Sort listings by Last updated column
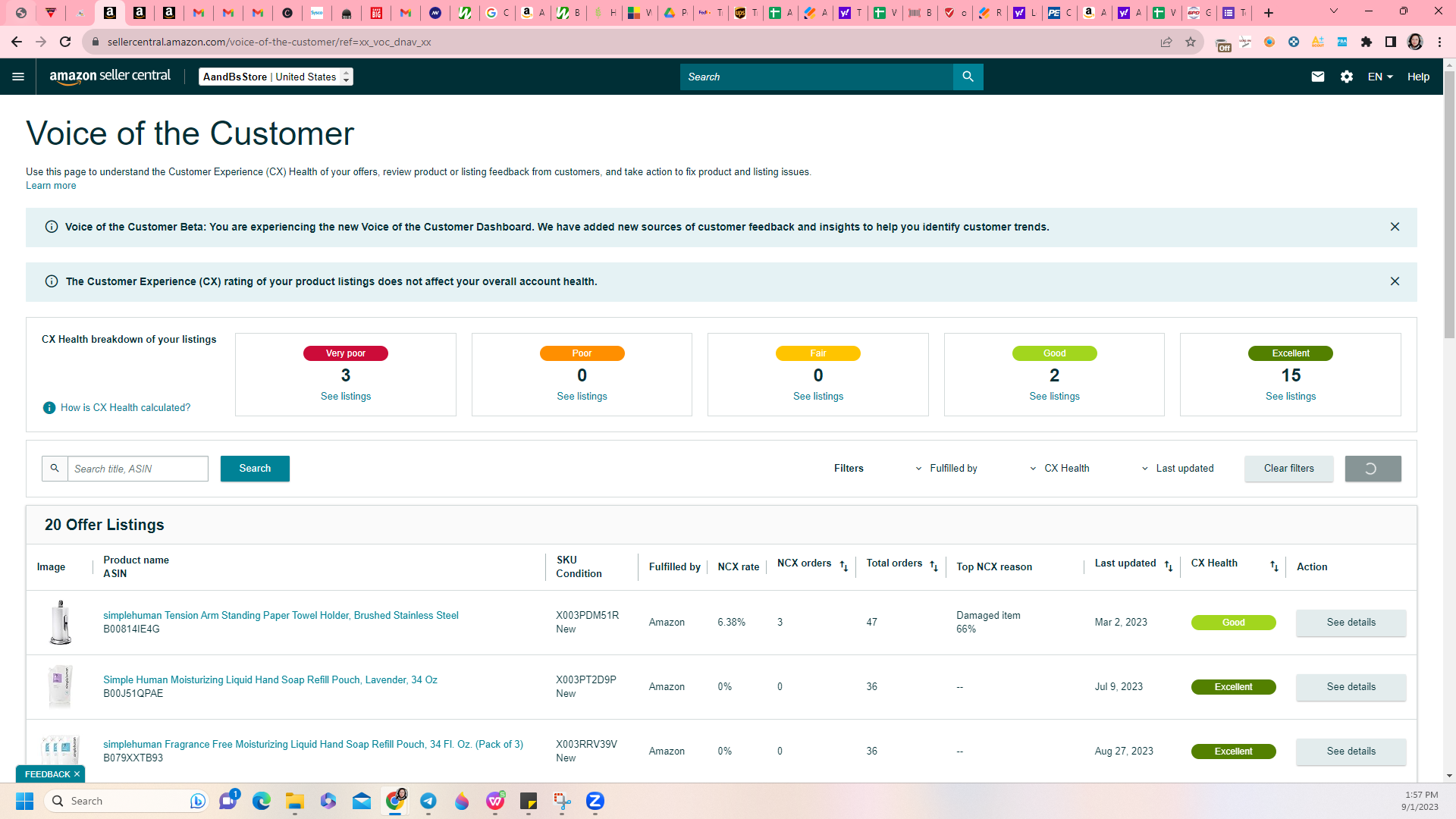 (x=1169, y=566)
